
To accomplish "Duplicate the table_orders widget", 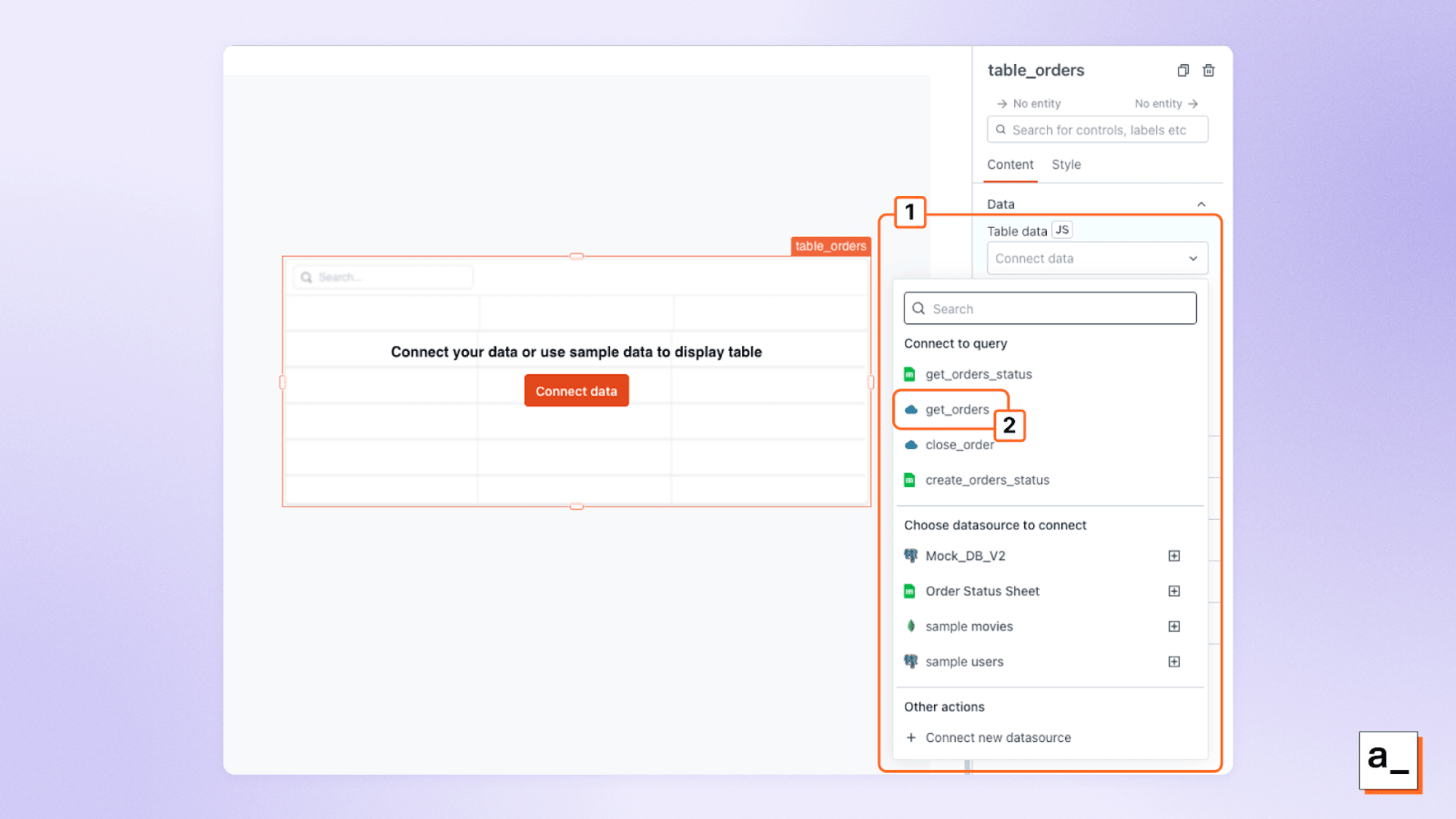I will [x=1183, y=70].
